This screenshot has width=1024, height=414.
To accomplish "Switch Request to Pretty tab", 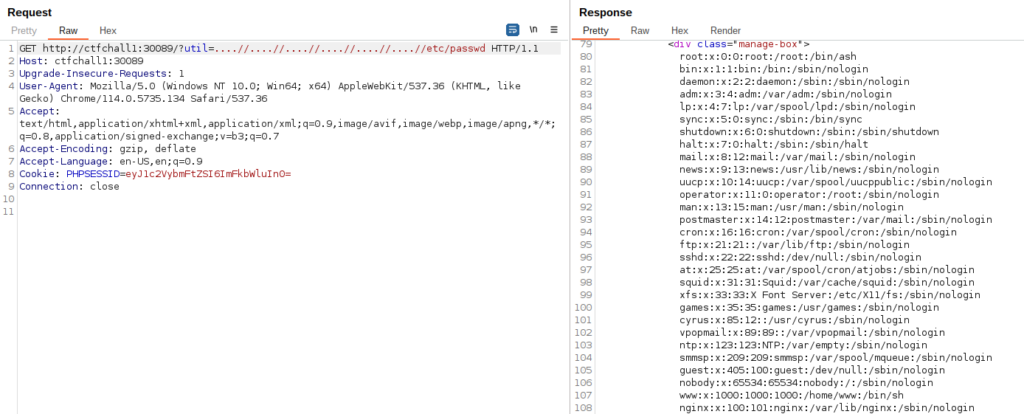I will coord(24,31).
